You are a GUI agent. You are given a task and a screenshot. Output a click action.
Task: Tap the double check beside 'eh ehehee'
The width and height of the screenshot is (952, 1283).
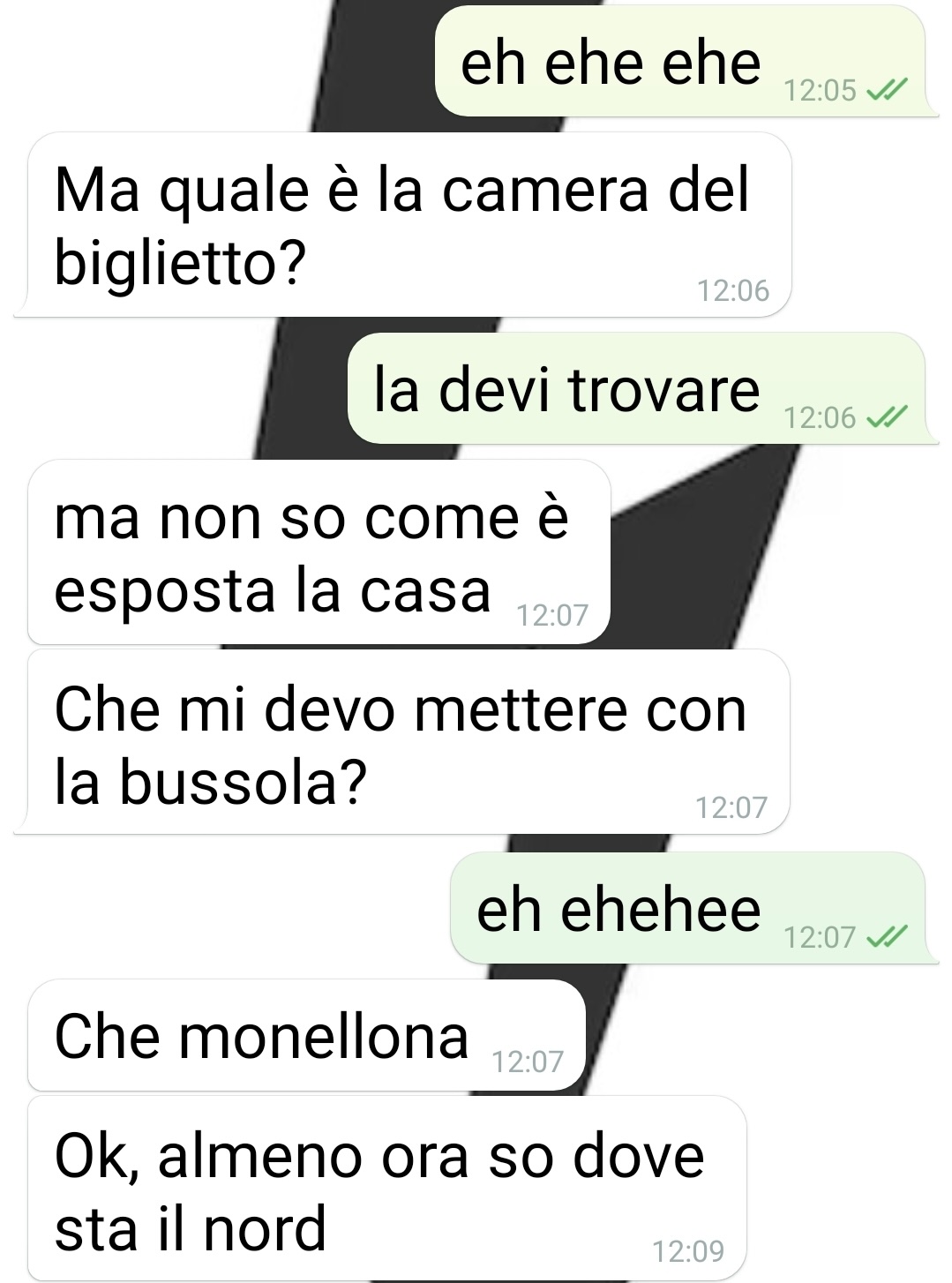[x=887, y=936]
